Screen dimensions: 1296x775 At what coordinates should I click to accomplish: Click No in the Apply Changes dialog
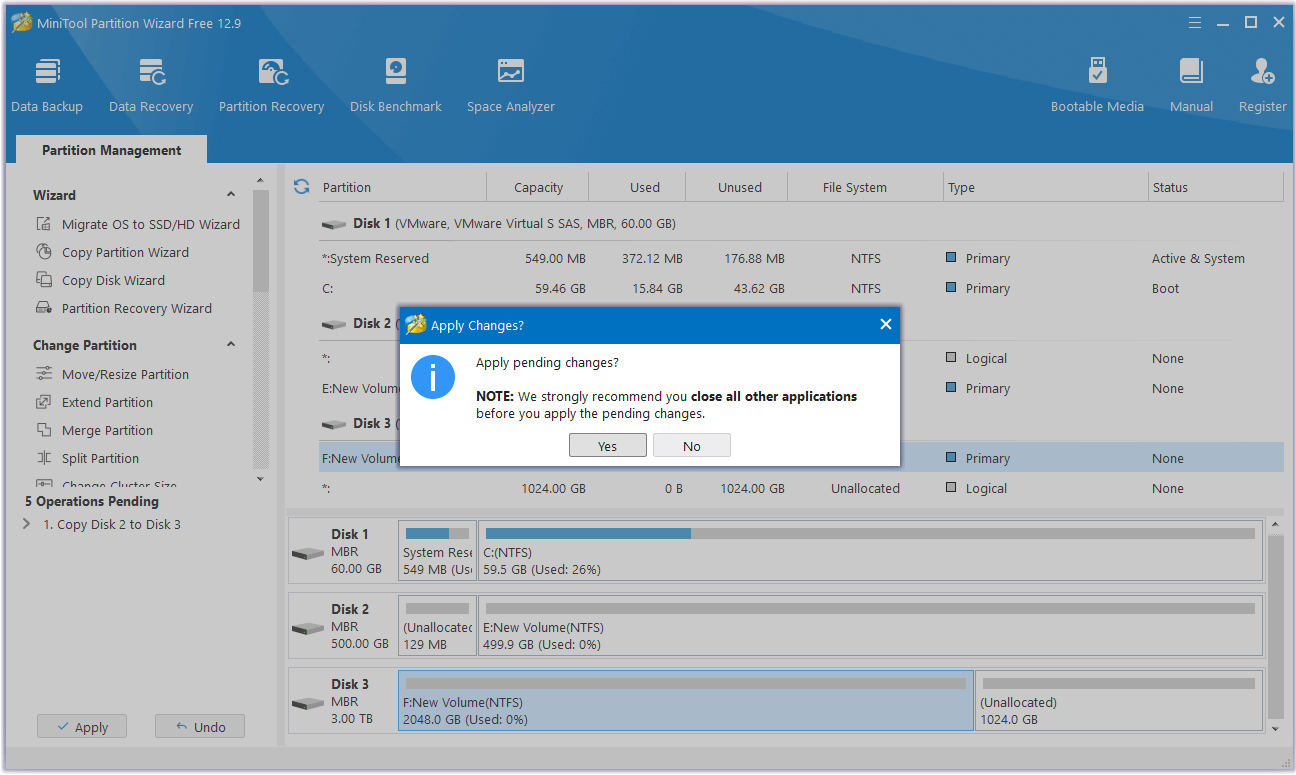coord(692,446)
